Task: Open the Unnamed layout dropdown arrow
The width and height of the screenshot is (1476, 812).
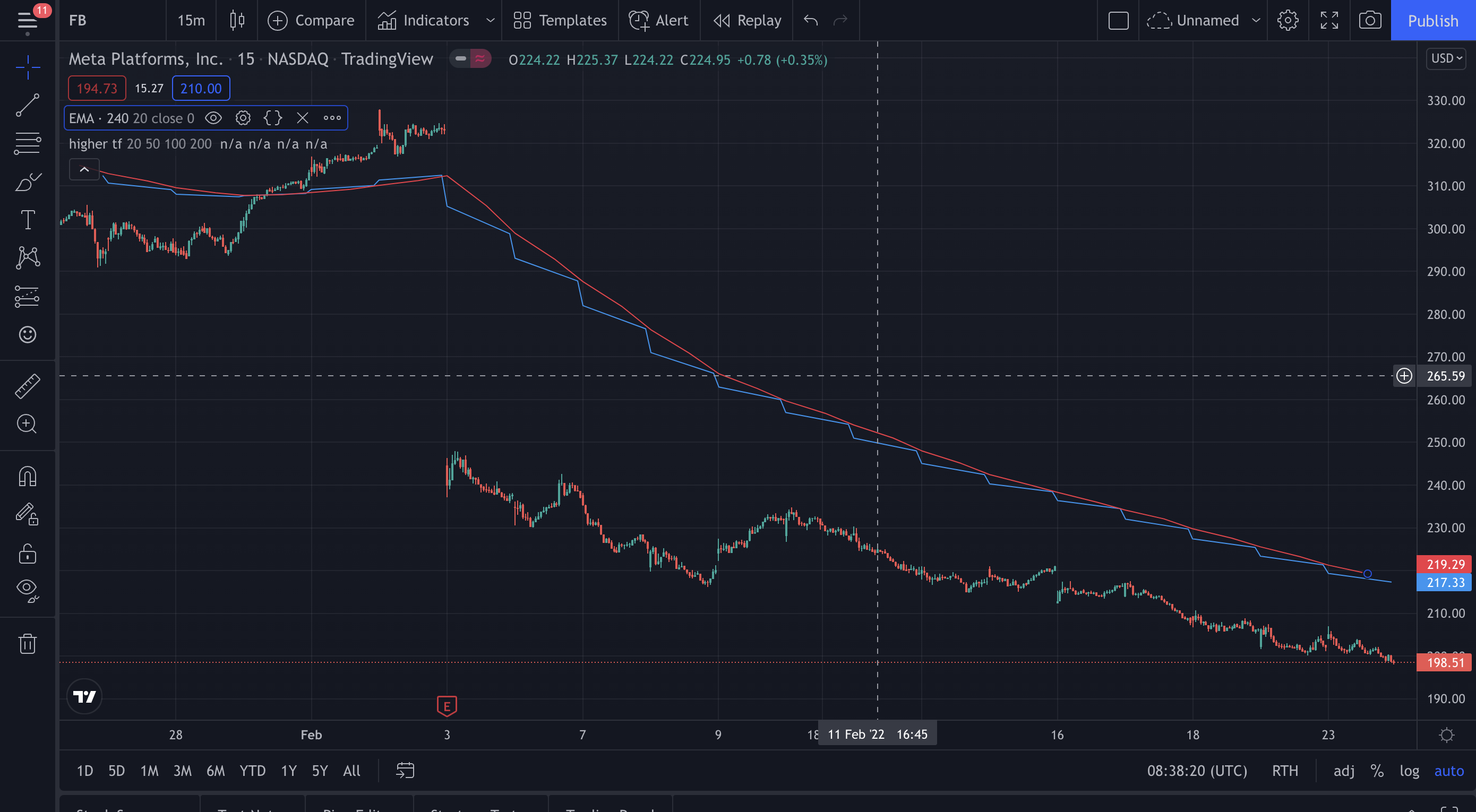Action: pos(1256,21)
